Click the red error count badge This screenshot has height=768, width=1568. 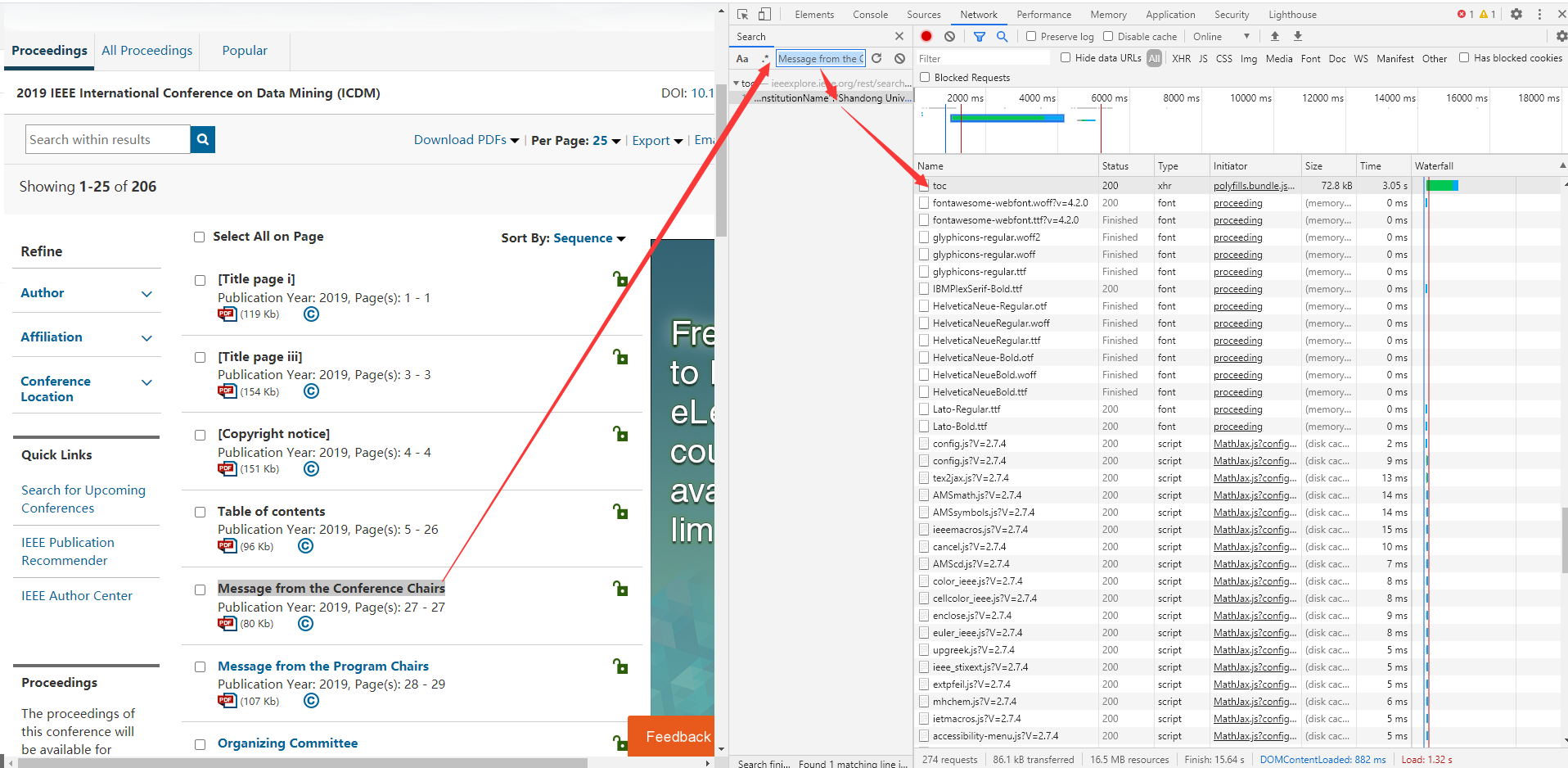click(1466, 14)
